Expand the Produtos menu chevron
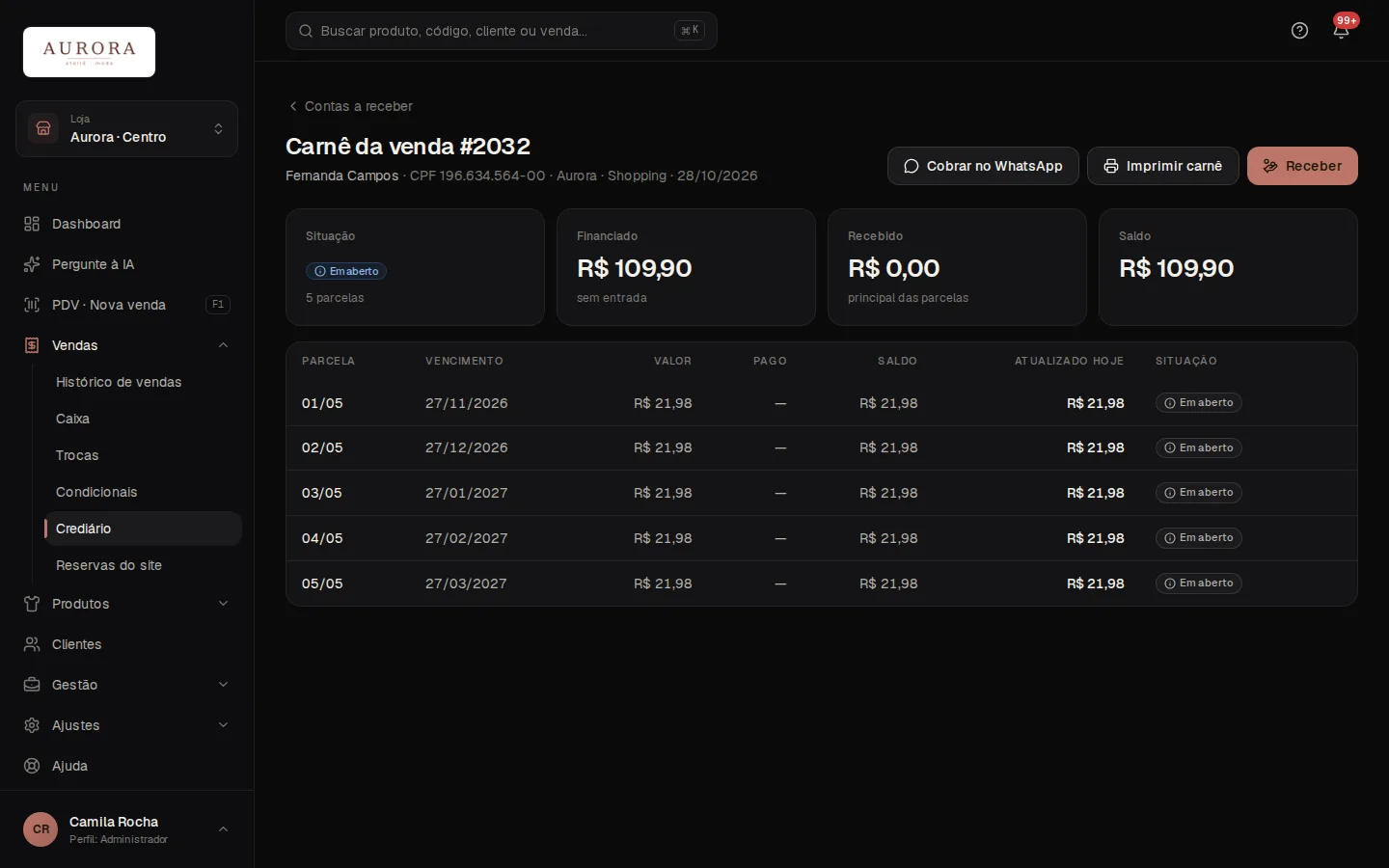Viewport: 1389px width, 868px height. click(x=223, y=604)
